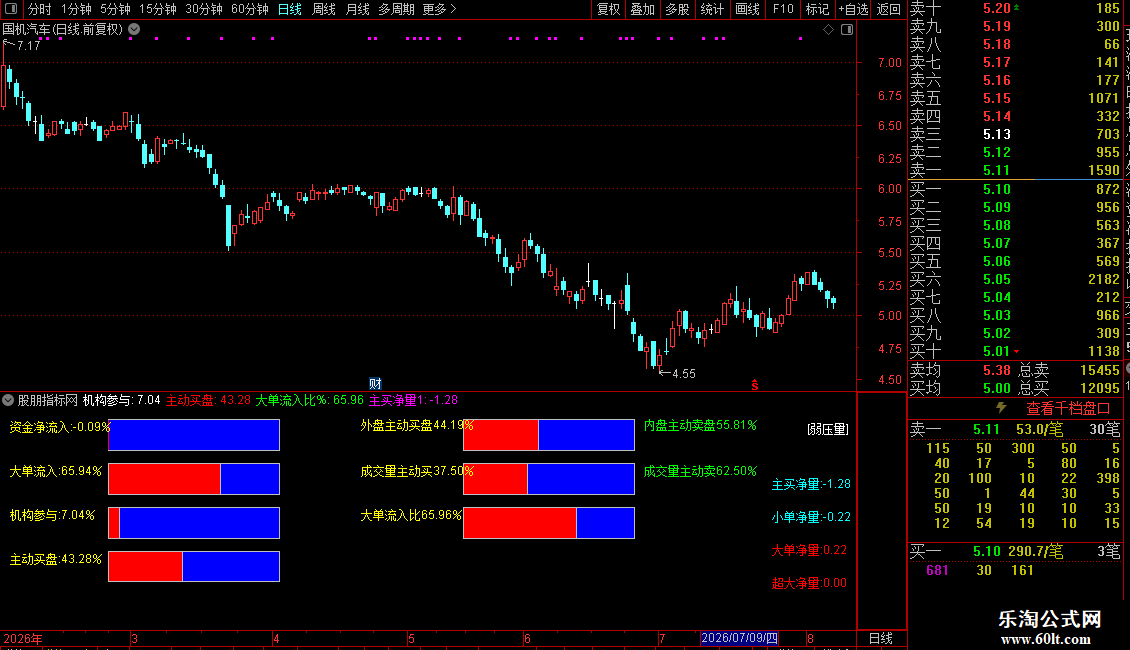
Task: Click the 2026年 year label on timeline
Action: pos(22,638)
